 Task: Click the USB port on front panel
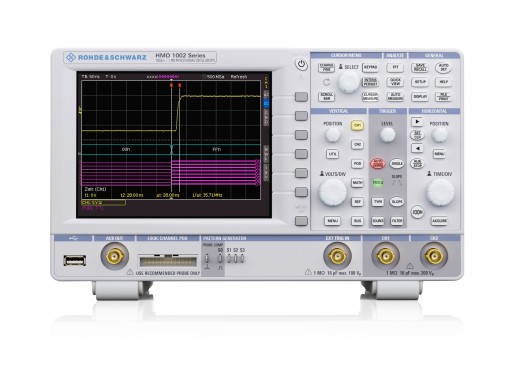75,260
